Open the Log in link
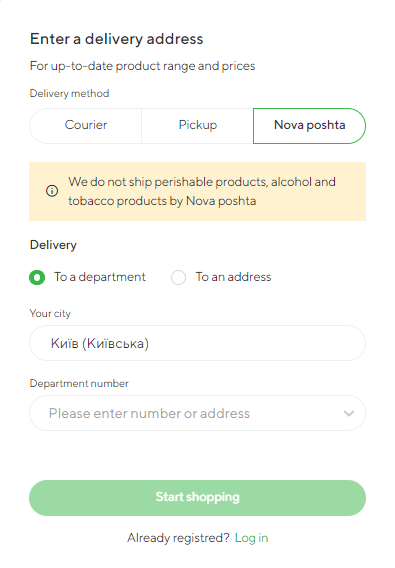The image size is (395, 568). (251, 538)
